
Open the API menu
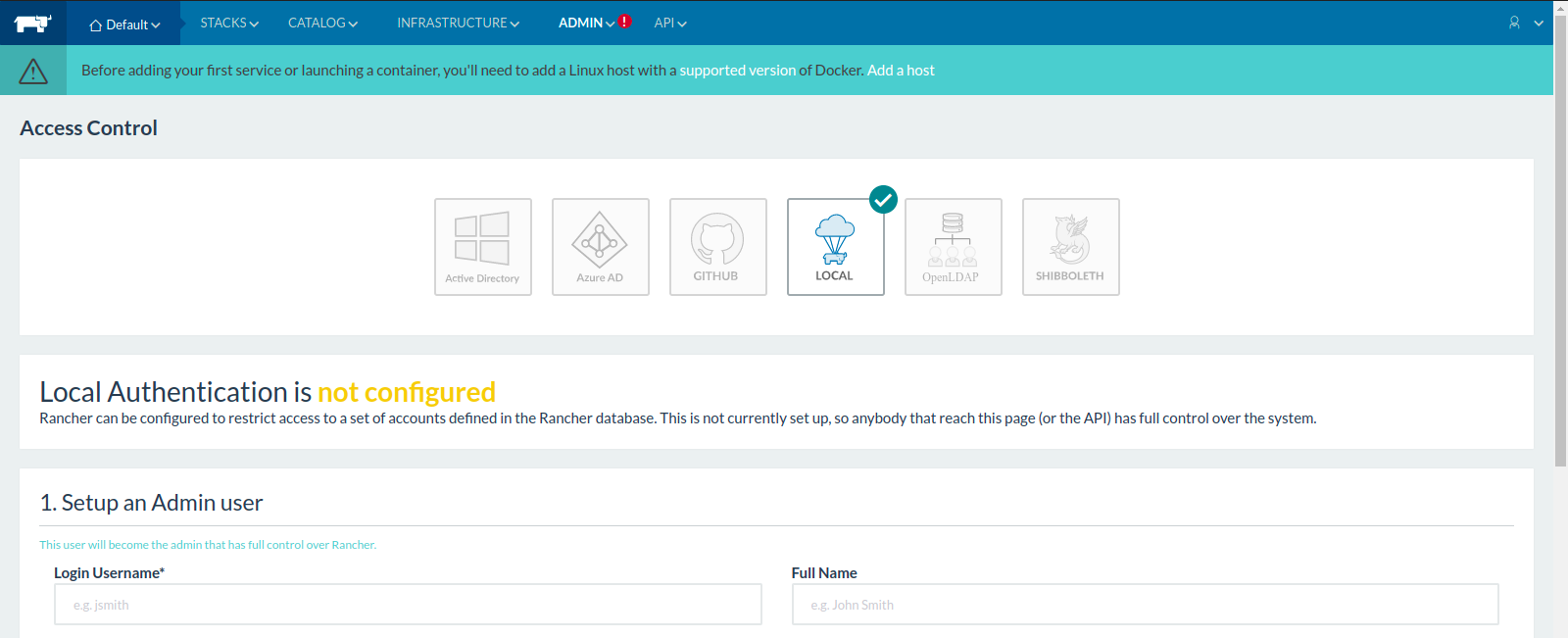[670, 23]
